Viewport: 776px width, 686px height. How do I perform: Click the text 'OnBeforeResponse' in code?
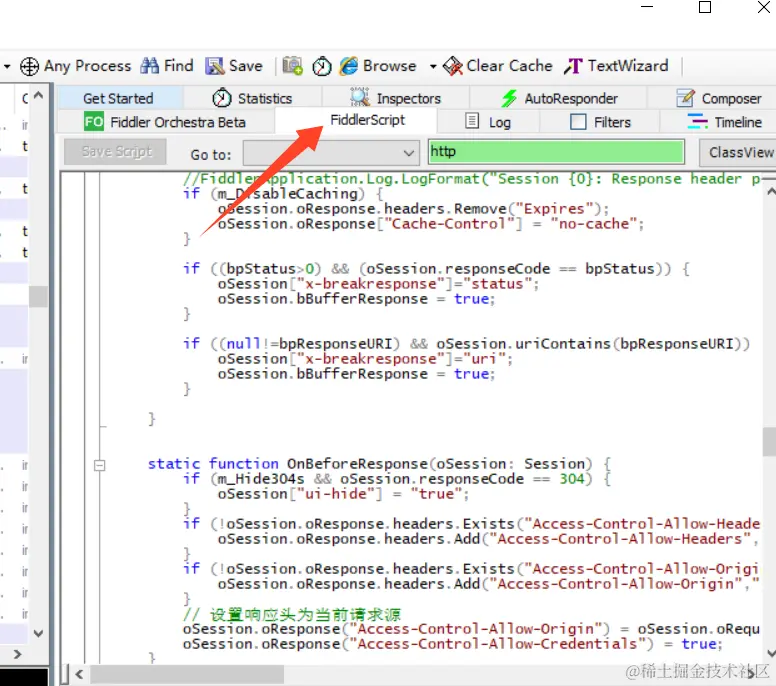tap(357, 464)
